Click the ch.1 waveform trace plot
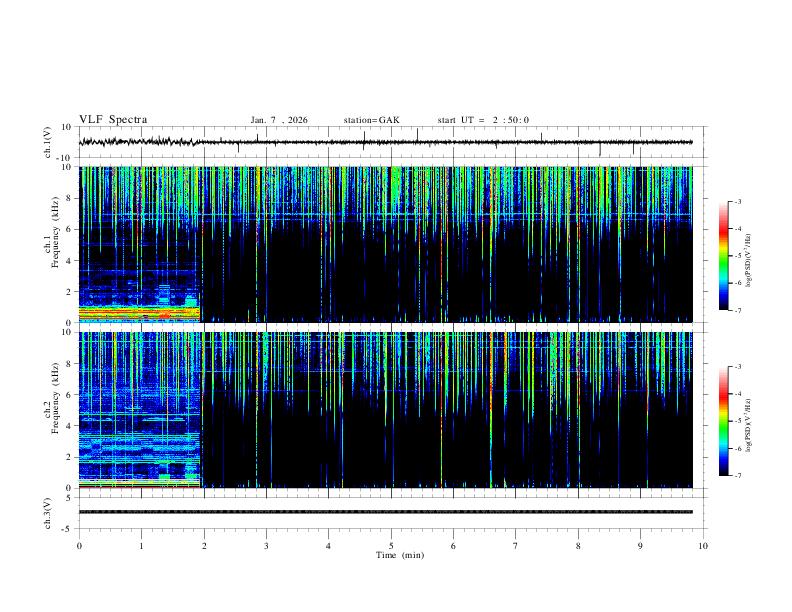 point(386,142)
